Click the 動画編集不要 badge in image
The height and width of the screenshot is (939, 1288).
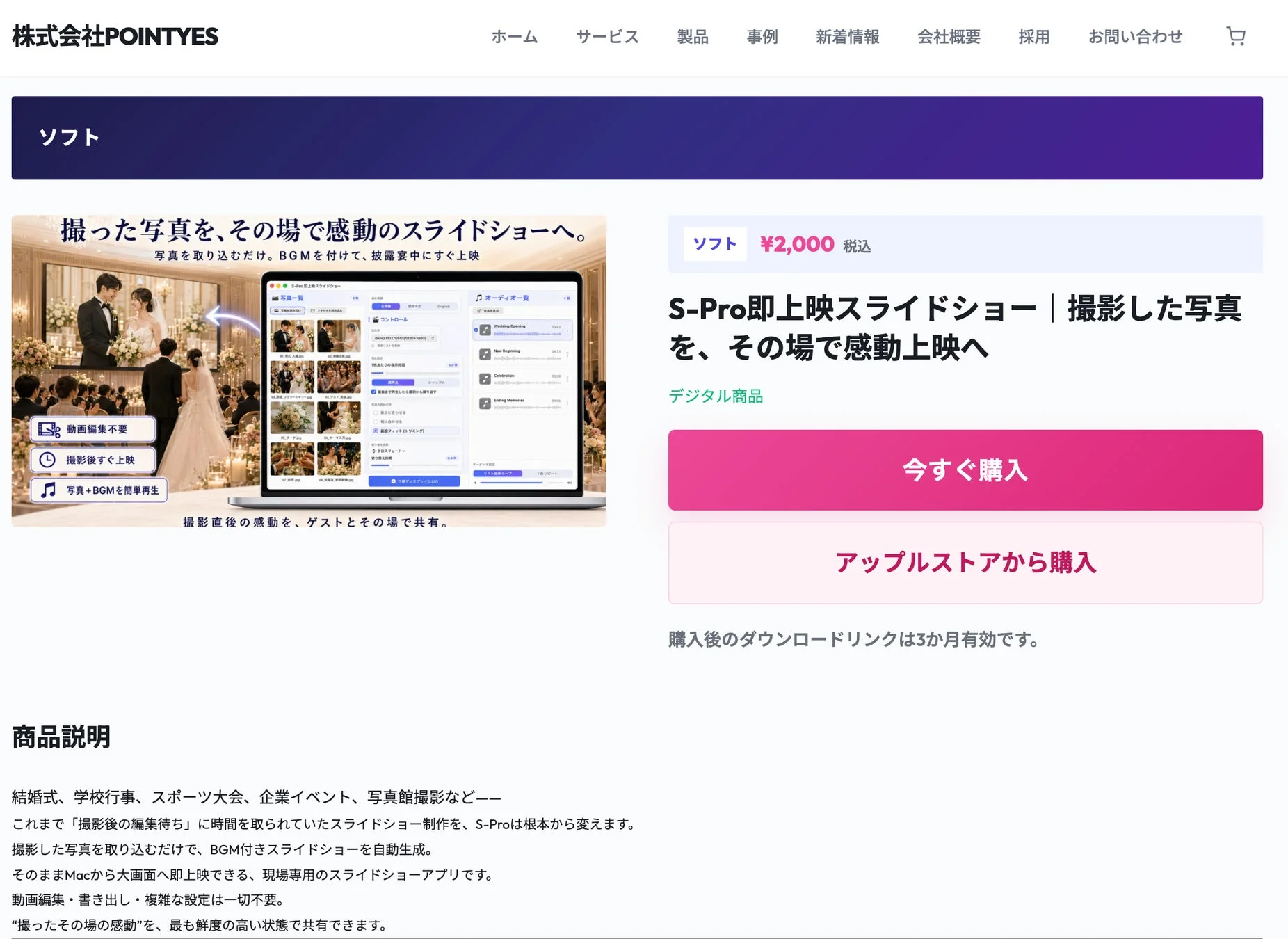pyautogui.click(x=93, y=429)
